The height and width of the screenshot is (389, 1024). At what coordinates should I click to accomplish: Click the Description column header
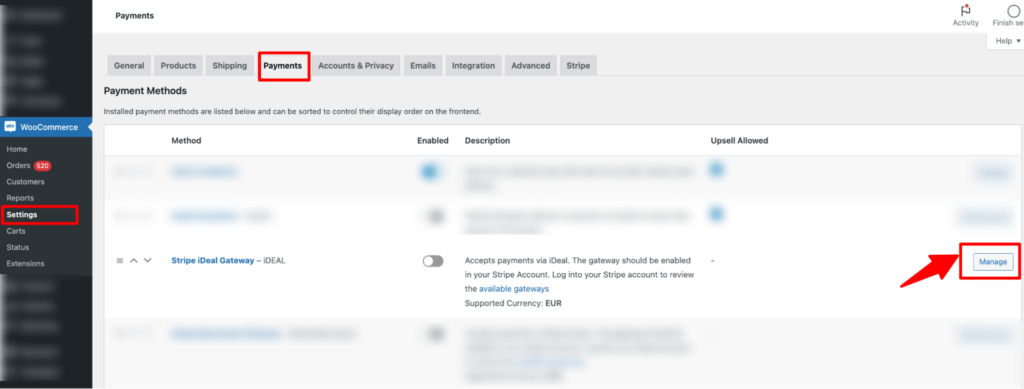487,141
